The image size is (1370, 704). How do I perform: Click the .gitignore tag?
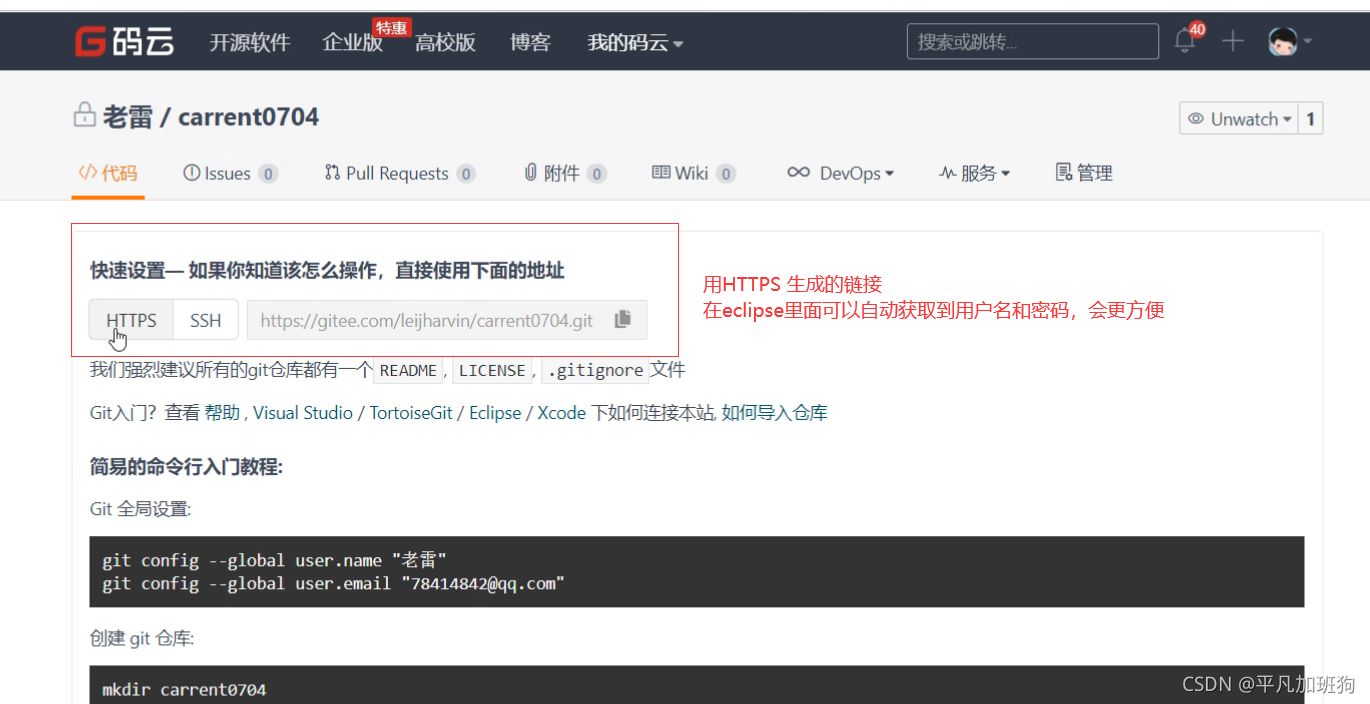[x=595, y=371]
